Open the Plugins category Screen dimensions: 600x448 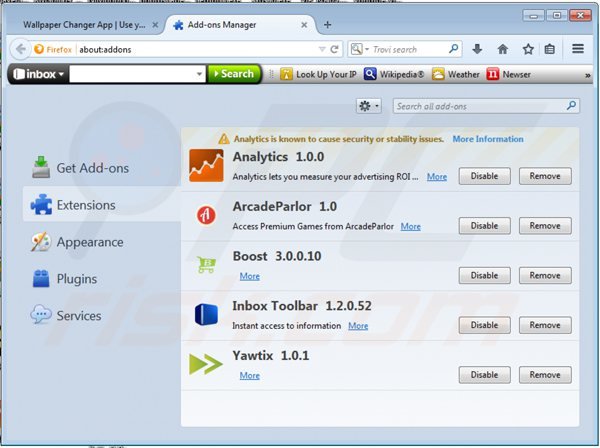pos(64,279)
